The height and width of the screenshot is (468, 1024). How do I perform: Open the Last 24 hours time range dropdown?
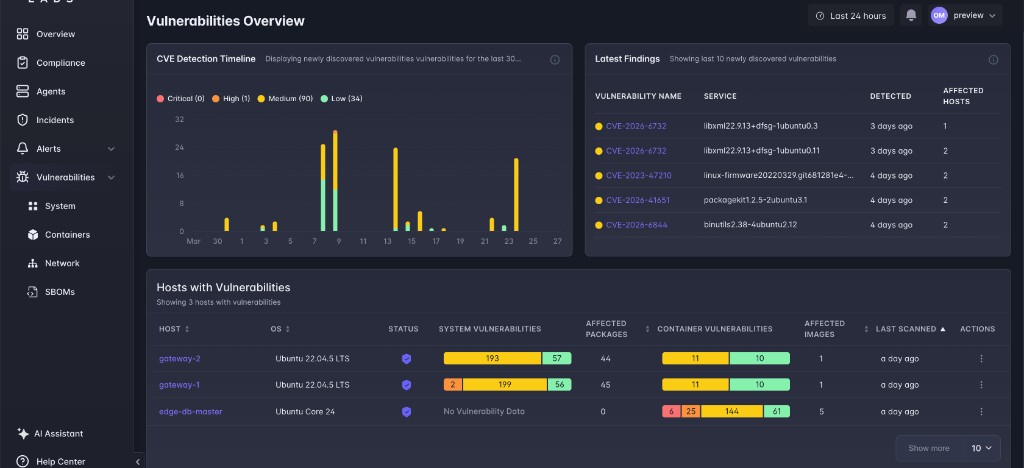(x=851, y=16)
